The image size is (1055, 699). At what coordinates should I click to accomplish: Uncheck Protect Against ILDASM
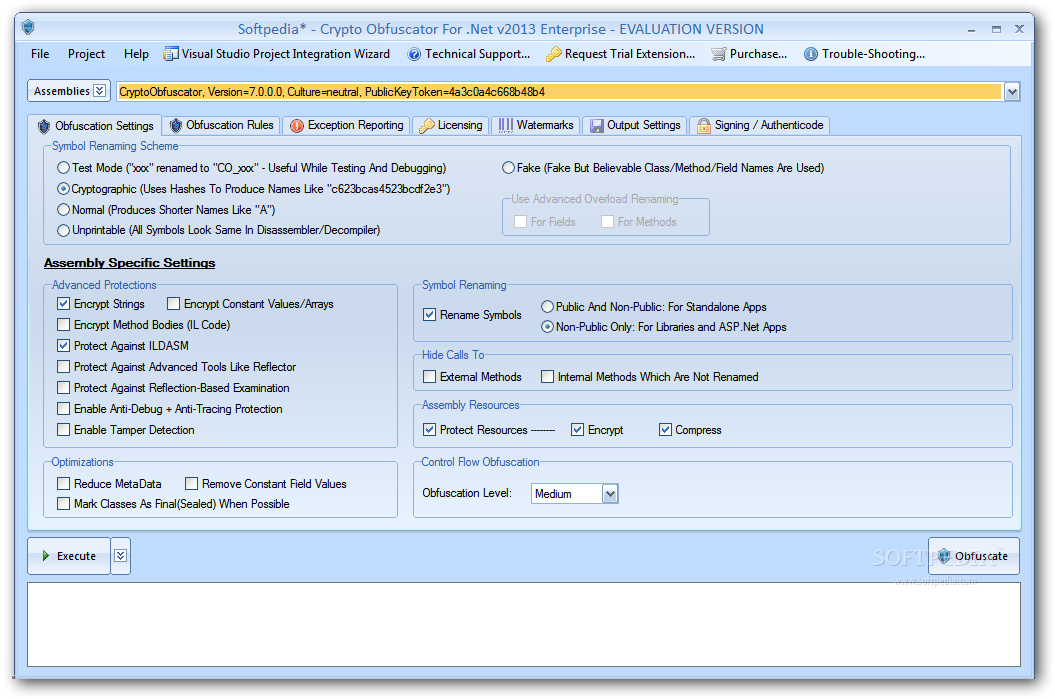point(63,346)
